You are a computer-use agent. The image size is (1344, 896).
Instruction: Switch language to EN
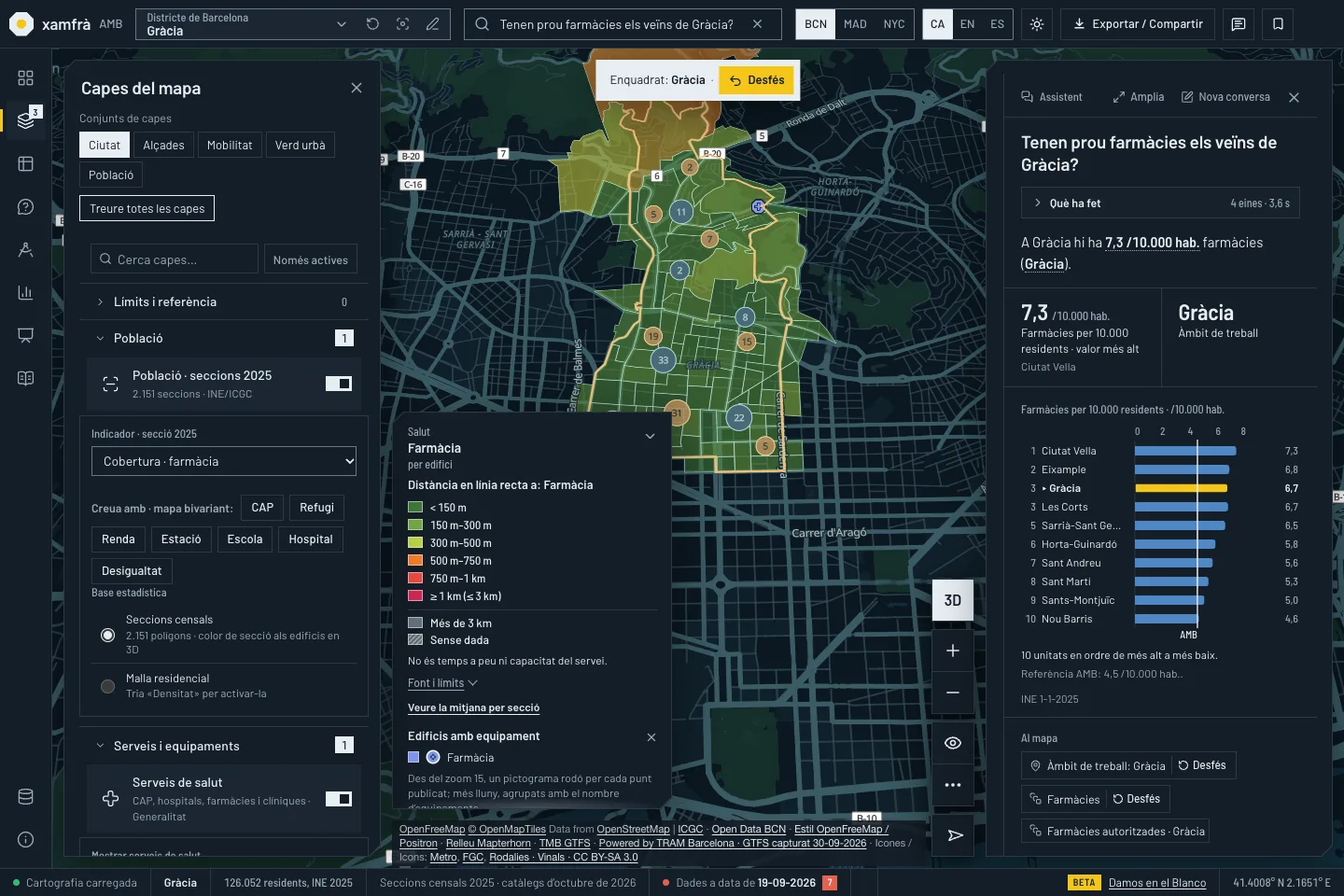pyautogui.click(x=967, y=24)
